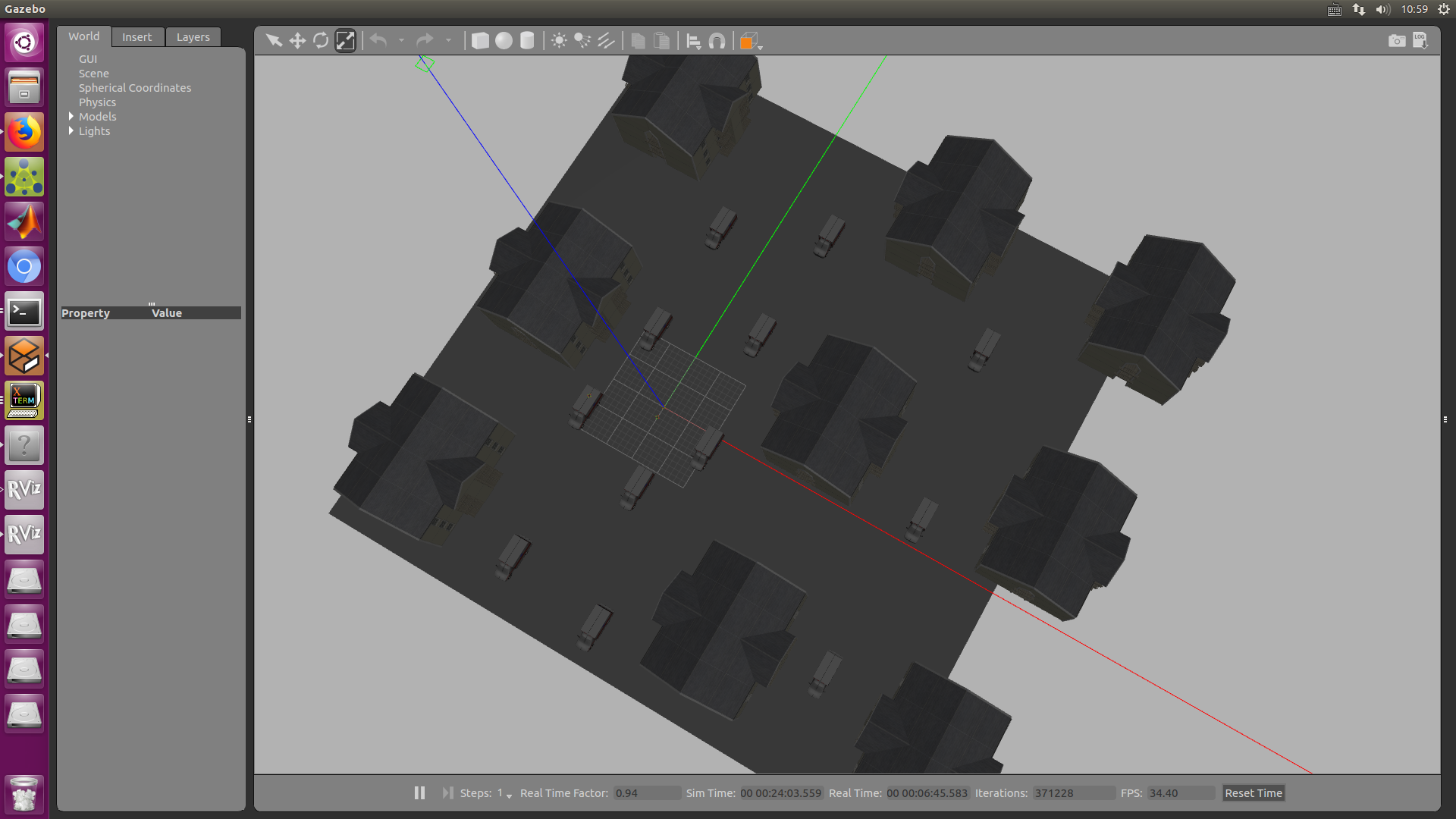Viewport: 1456px width, 819px height.
Task: Add a point light
Action: point(559,41)
